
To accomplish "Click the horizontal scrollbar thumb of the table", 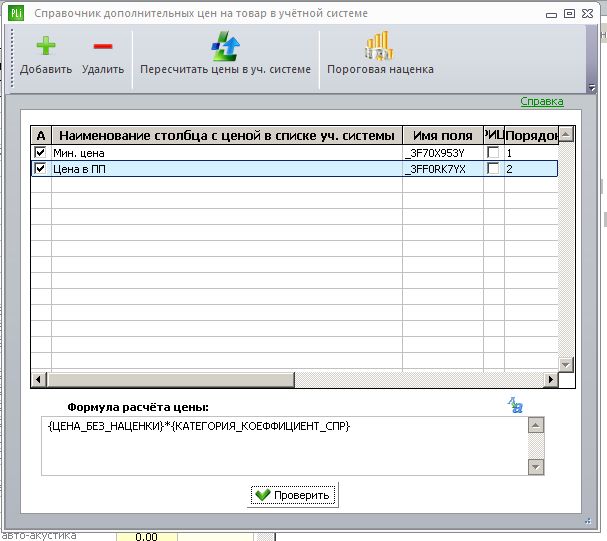I will click(x=170, y=380).
